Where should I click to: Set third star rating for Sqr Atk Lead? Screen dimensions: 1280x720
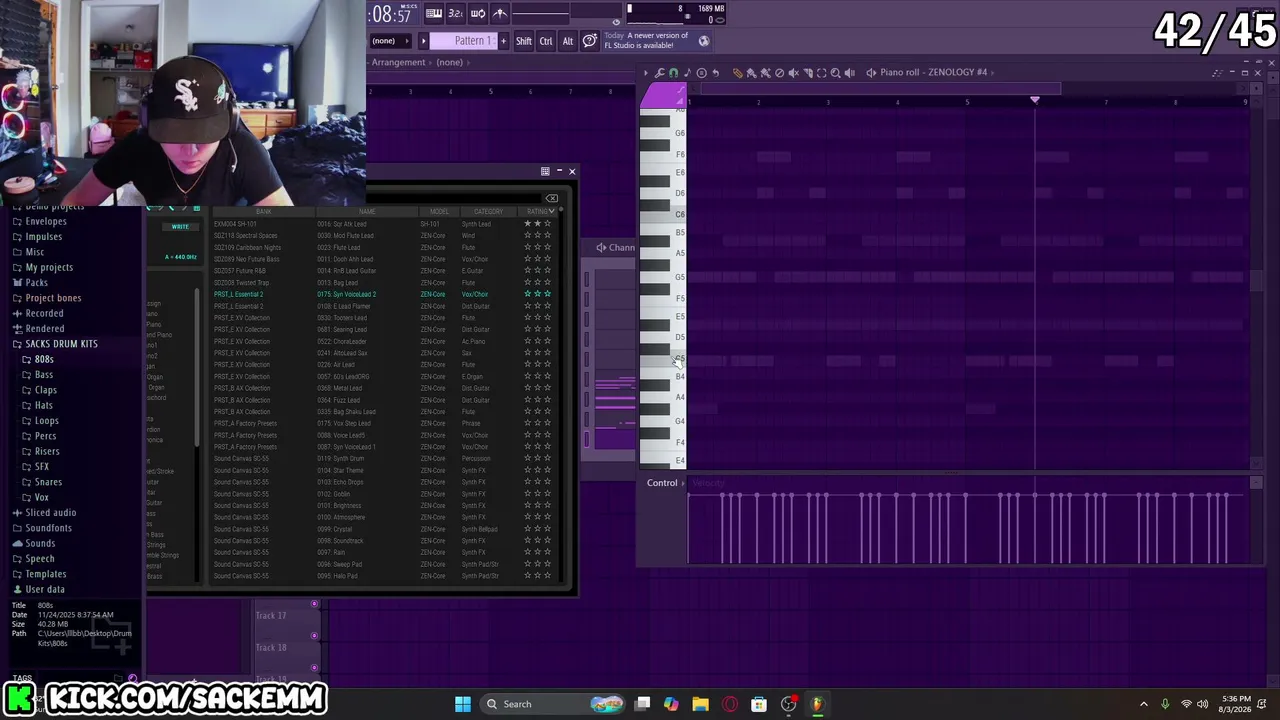547,224
